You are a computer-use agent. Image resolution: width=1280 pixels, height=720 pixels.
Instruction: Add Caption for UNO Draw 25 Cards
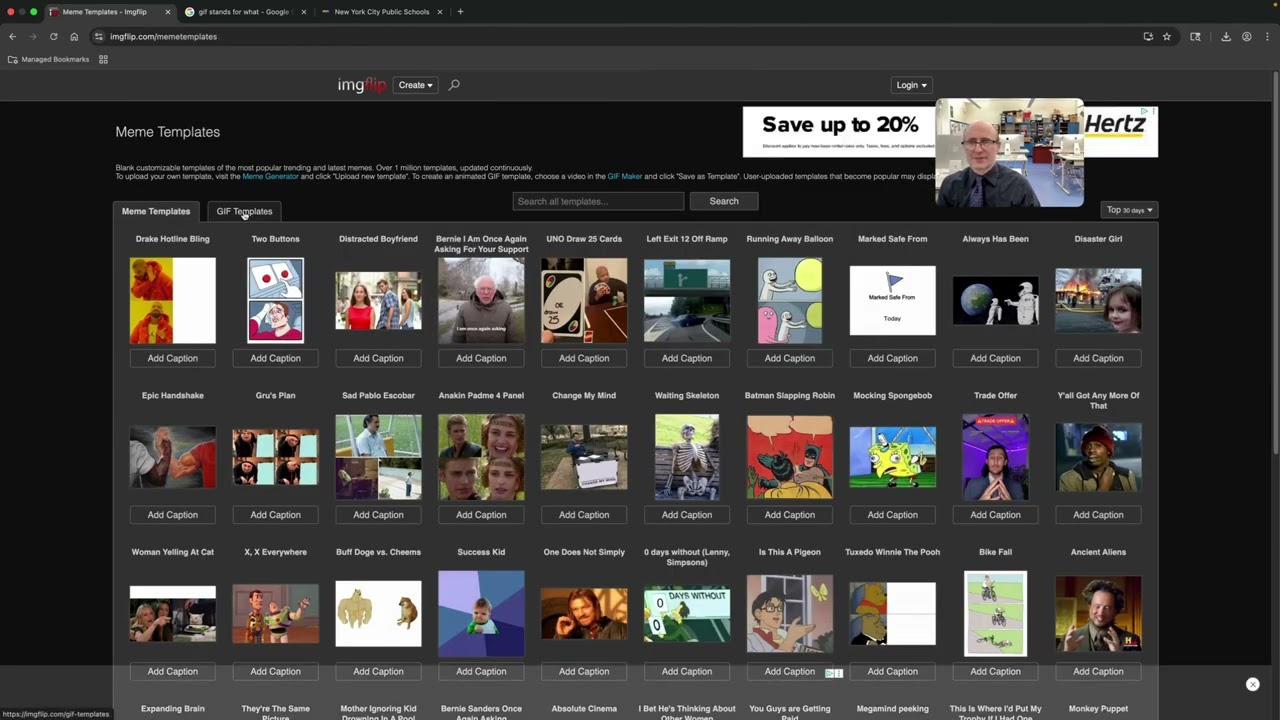584,358
